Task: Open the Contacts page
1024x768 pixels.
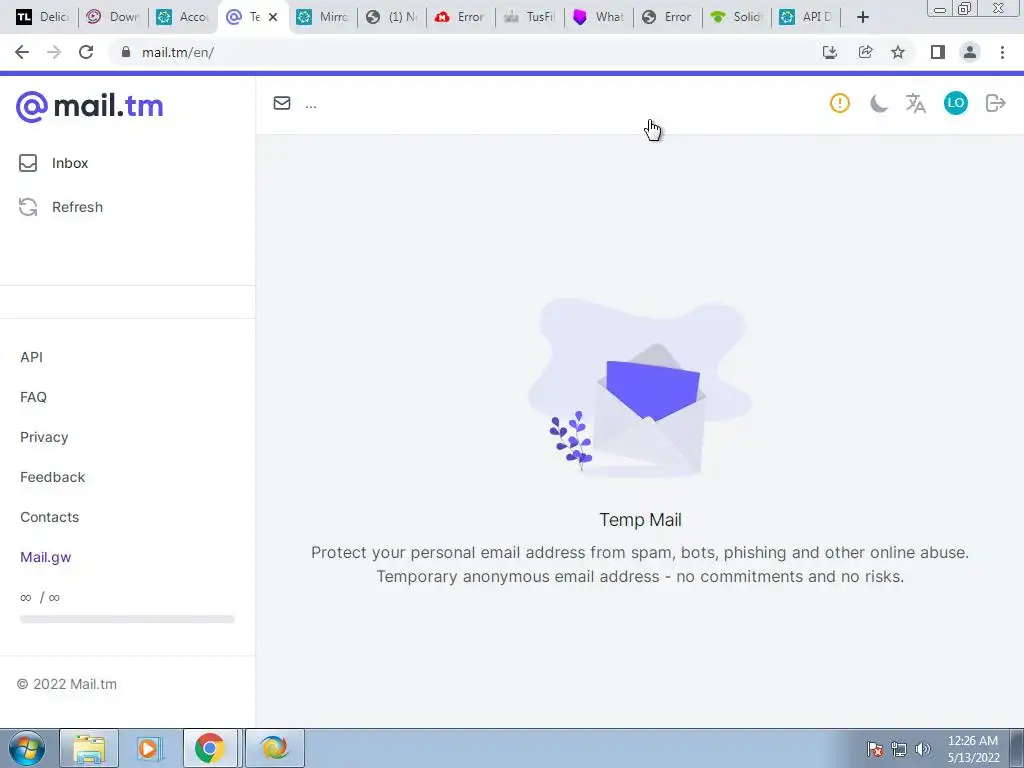Action: click(50, 517)
